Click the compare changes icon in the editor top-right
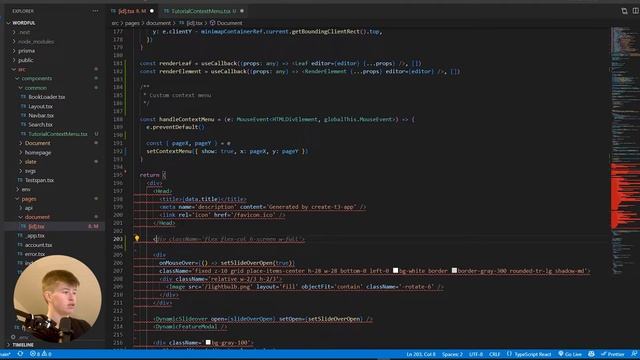The height and width of the screenshot is (360, 640). [x=624, y=11]
